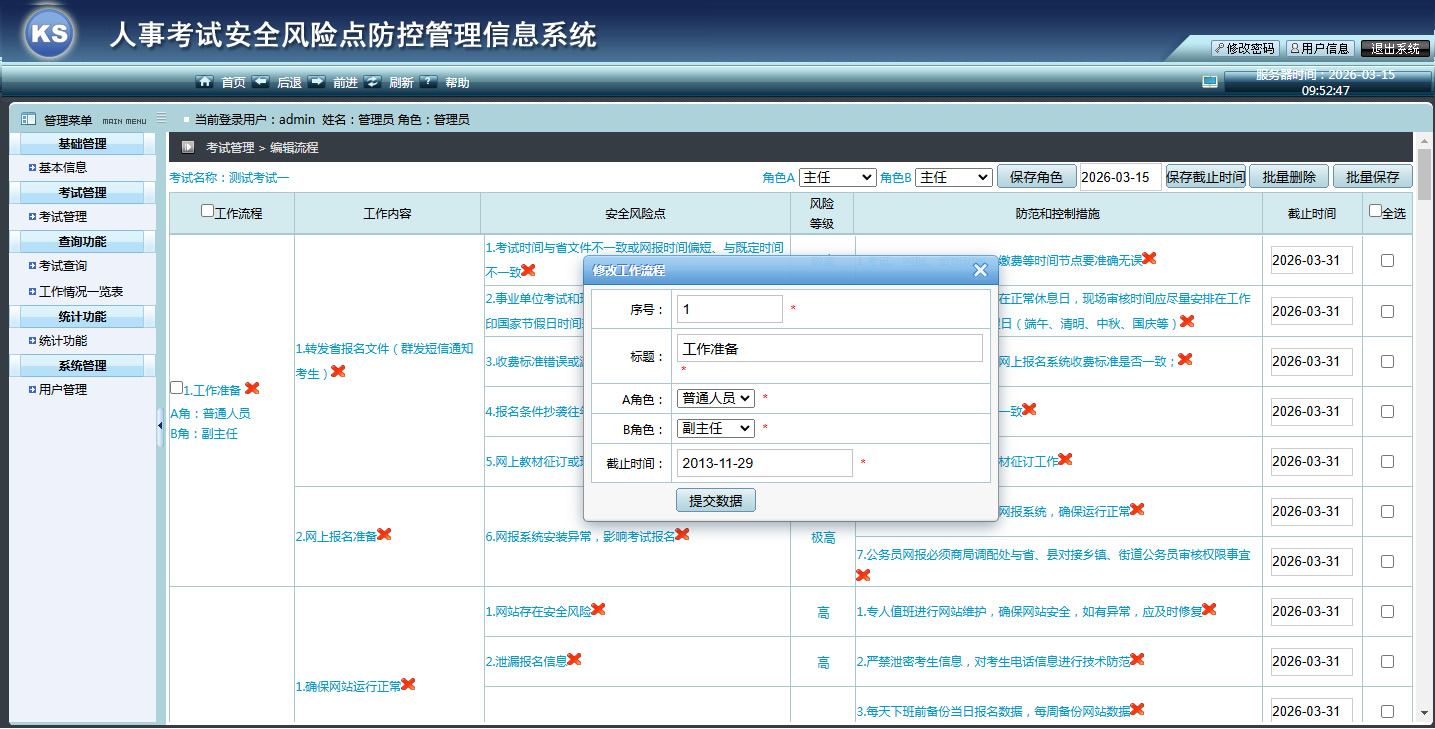Tick the checkbox next to 1.工作准备
The height and width of the screenshot is (729, 1435).
pos(177,388)
